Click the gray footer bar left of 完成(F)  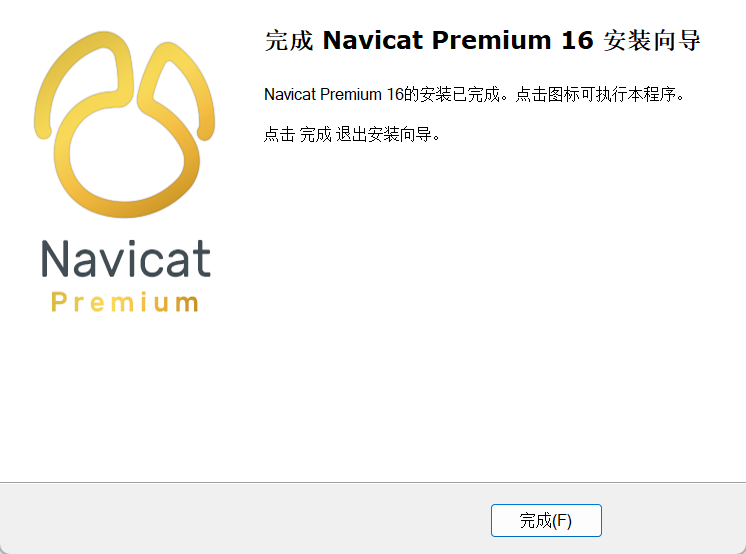pyautogui.click(x=245, y=519)
